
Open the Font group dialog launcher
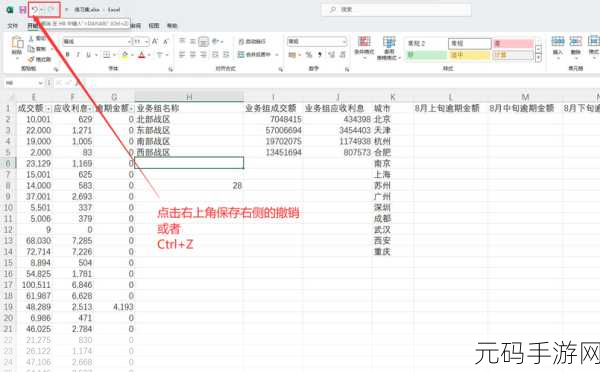click(x=171, y=69)
